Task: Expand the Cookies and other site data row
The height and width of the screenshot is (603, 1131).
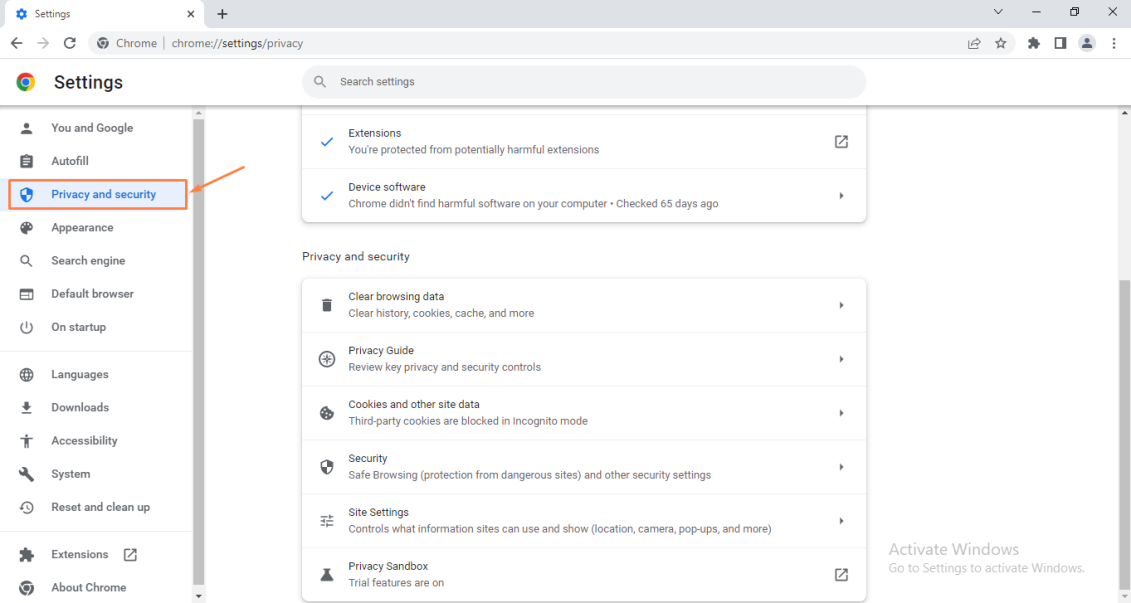Action: [x=841, y=413]
